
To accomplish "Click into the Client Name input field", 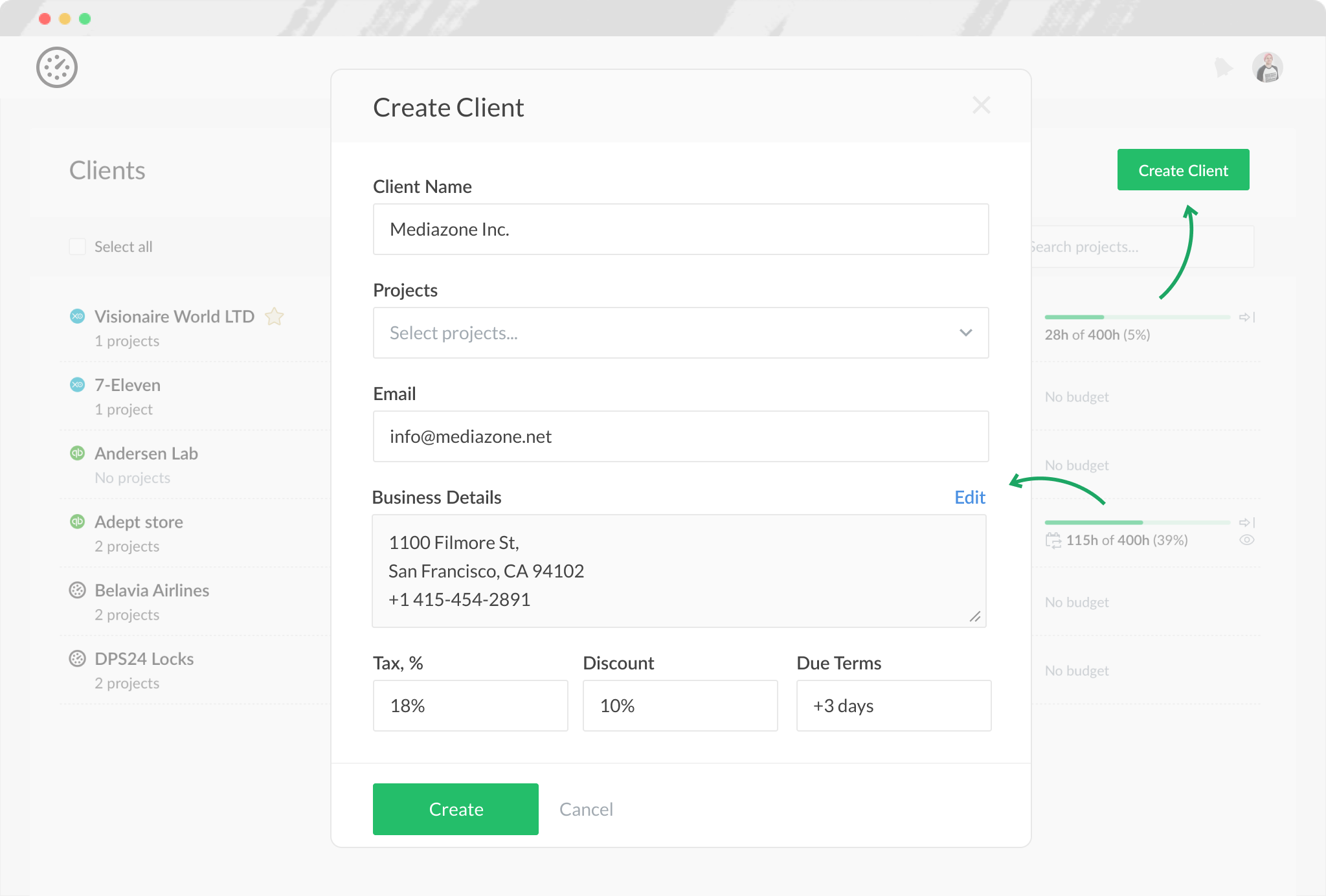I will click(680, 229).
